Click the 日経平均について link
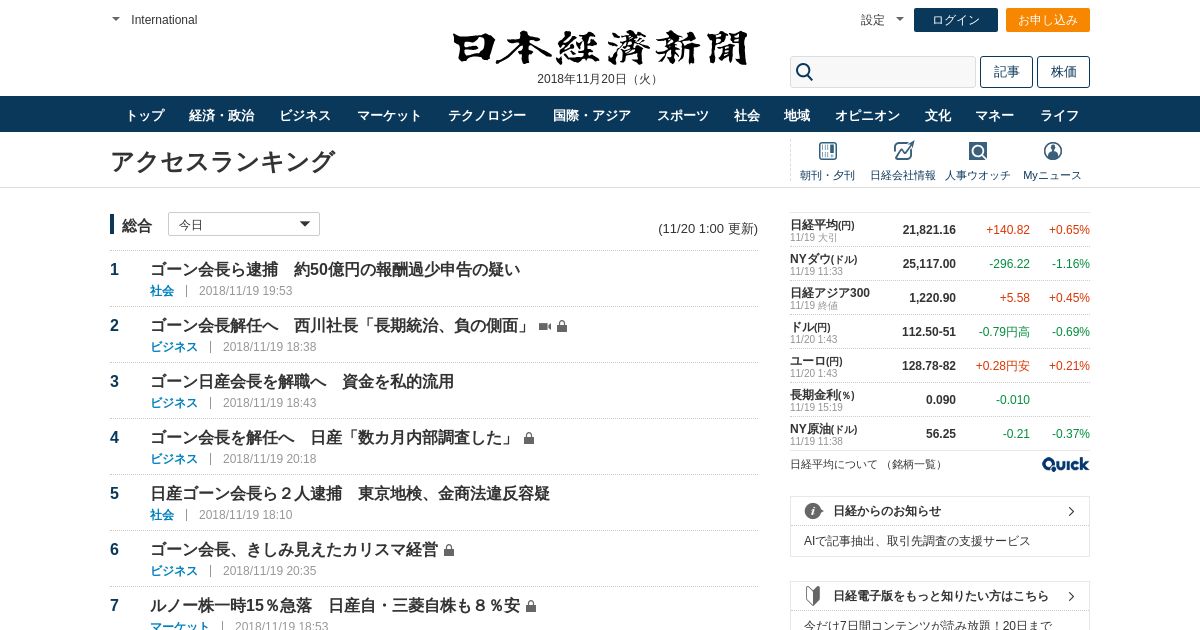This screenshot has width=1200, height=630. click(x=833, y=464)
